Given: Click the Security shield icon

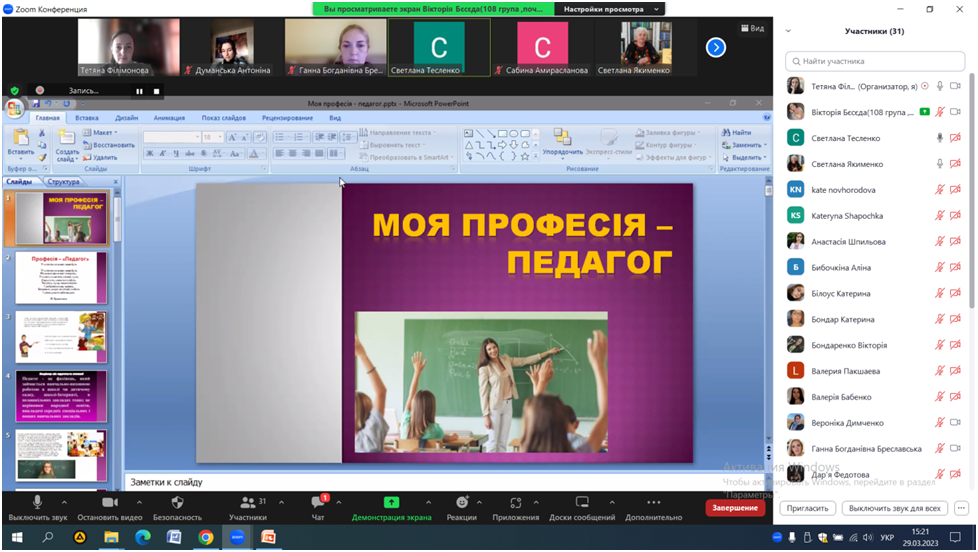Looking at the screenshot, I should click(177, 502).
